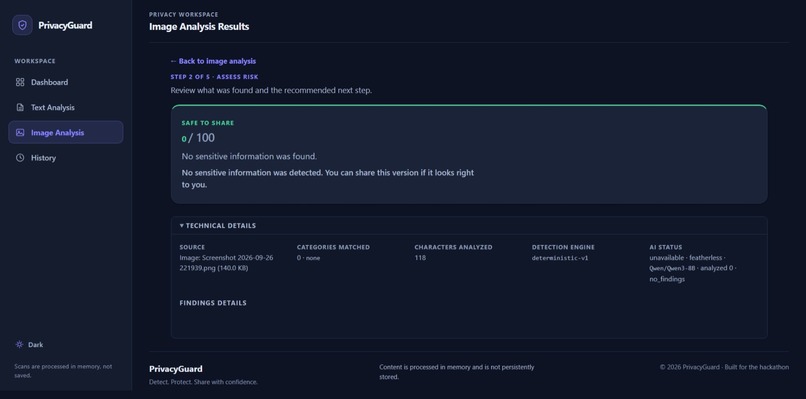The image size is (806, 399).
Task: Click the Categories Matched heading
Action: click(333, 247)
